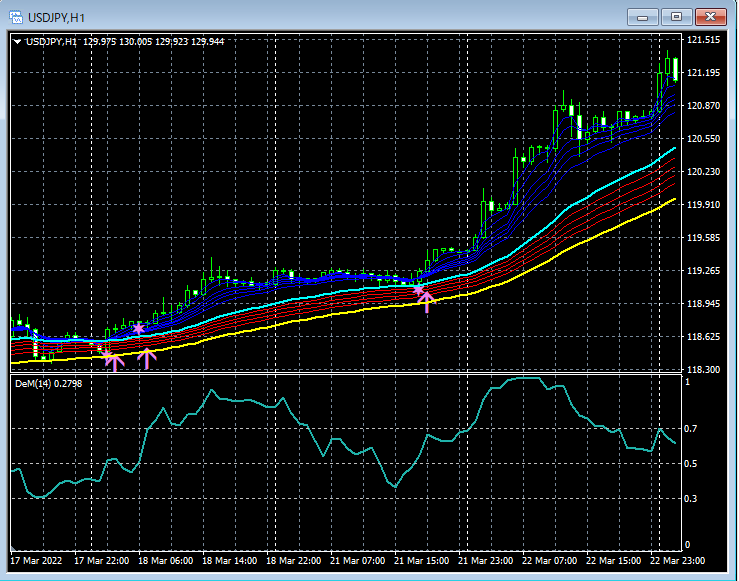Click the 0.7 level on DeM scale
This screenshot has height=581, width=739.
click(x=692, y=429)
